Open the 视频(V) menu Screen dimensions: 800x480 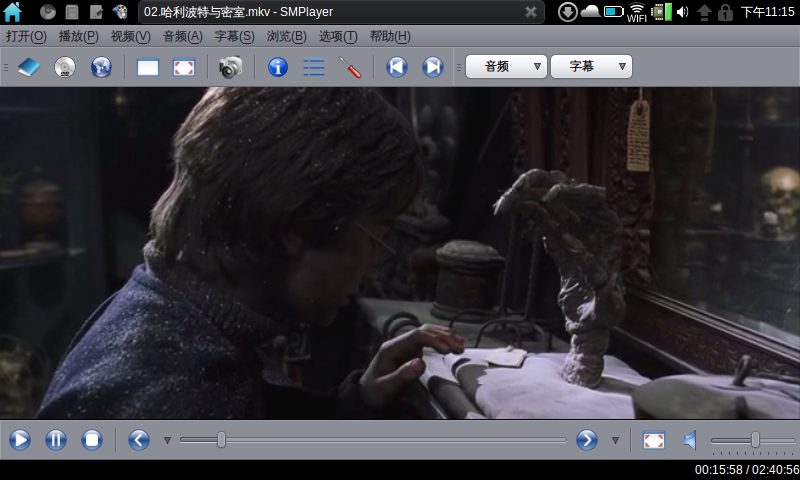[131, 36]
